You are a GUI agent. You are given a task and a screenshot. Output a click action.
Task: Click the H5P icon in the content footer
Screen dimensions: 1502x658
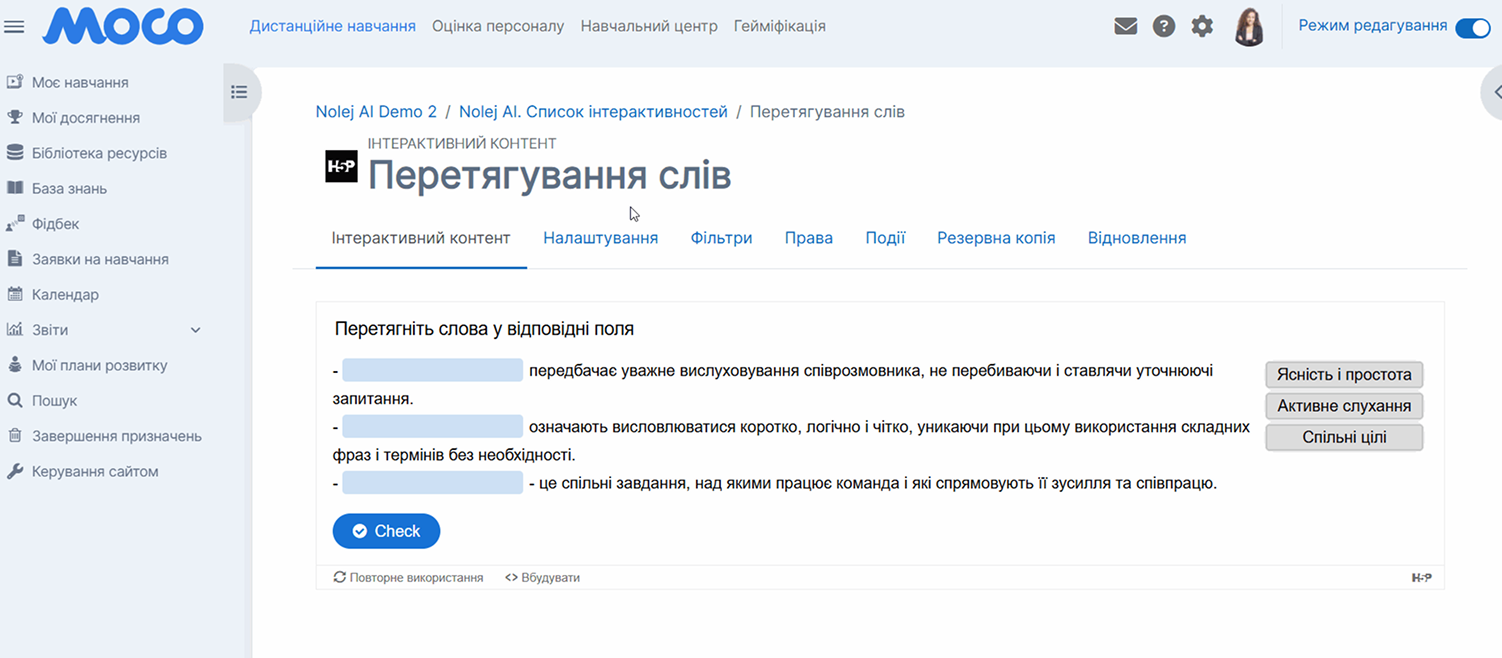pyautogui.click(x=1421, y=578)
